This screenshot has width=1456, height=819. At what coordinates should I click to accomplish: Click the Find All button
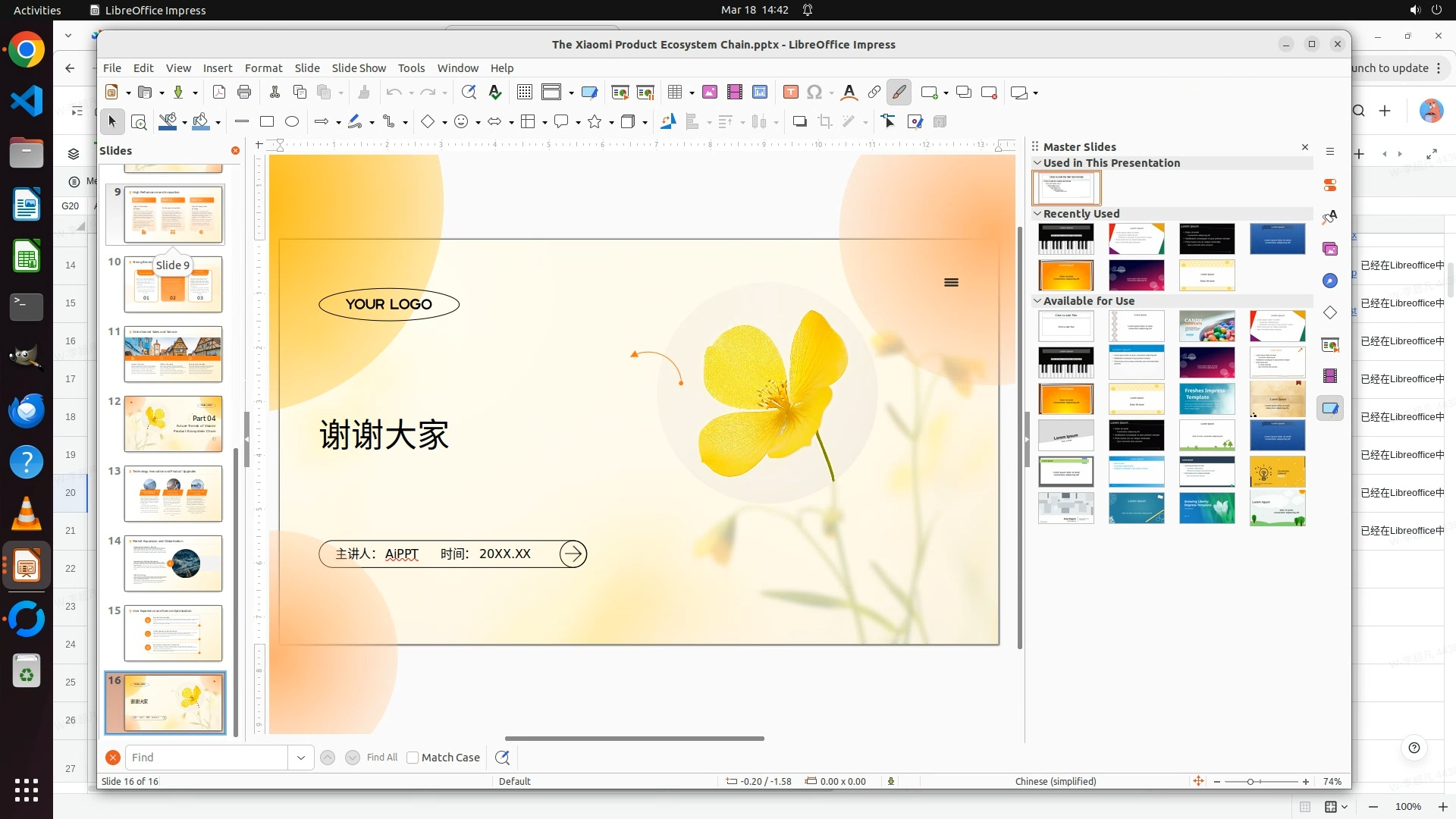point(381,758)
